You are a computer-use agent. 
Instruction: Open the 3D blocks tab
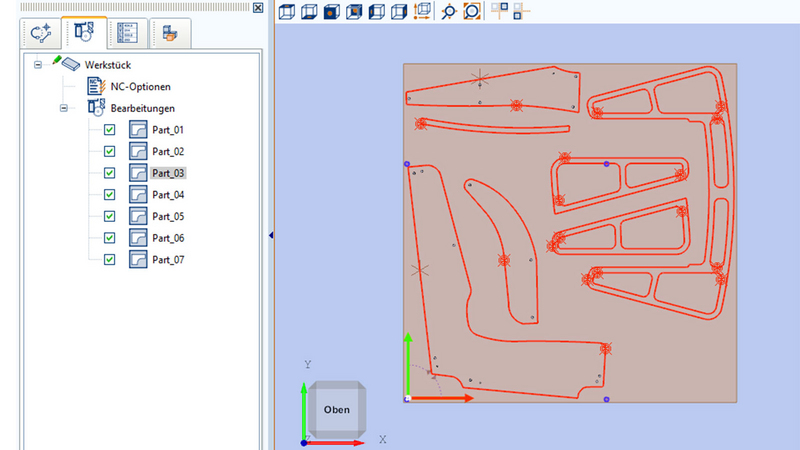click(x=169, y=33)
